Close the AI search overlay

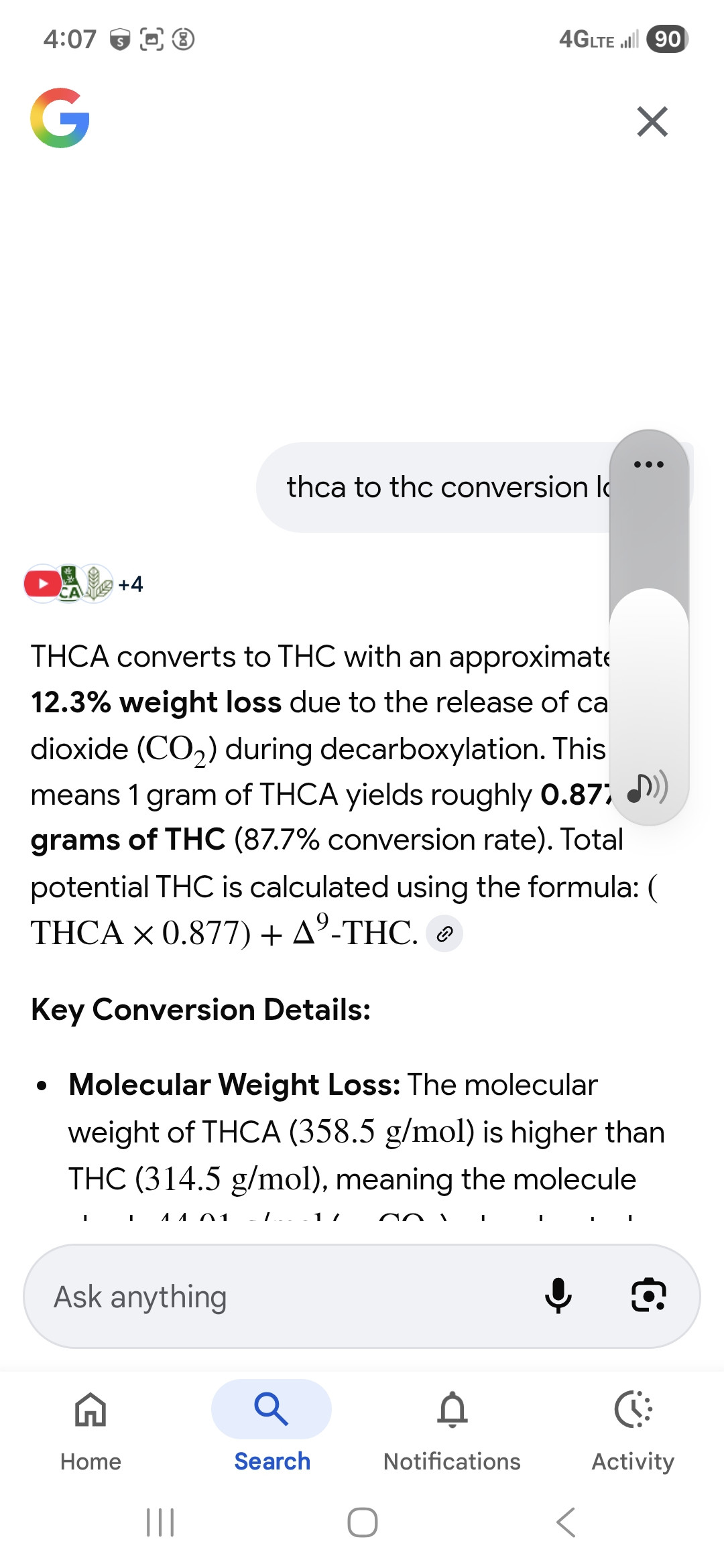click(652, 121)
